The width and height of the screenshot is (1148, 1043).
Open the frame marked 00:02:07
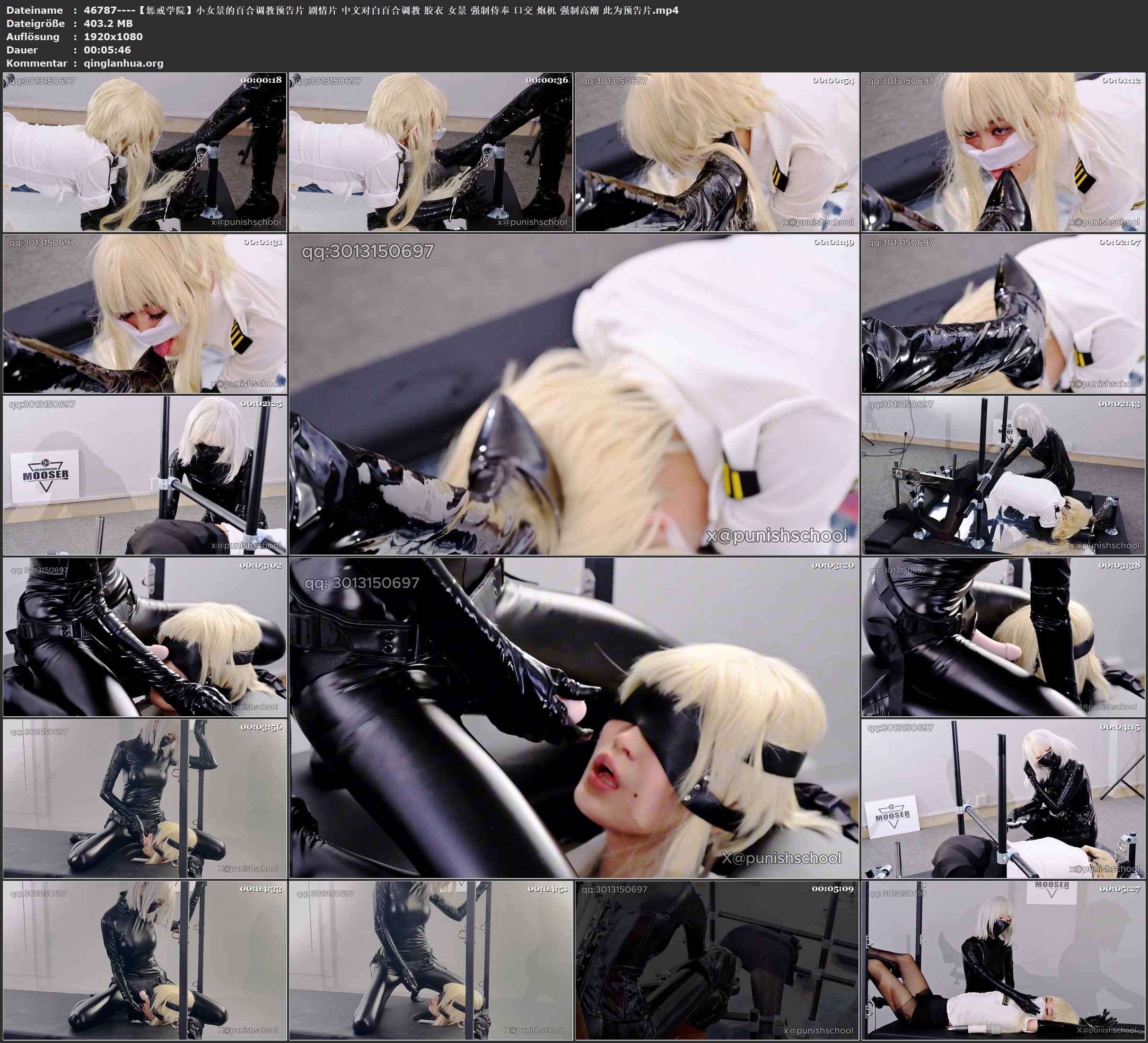click(x=1003, y=313)
